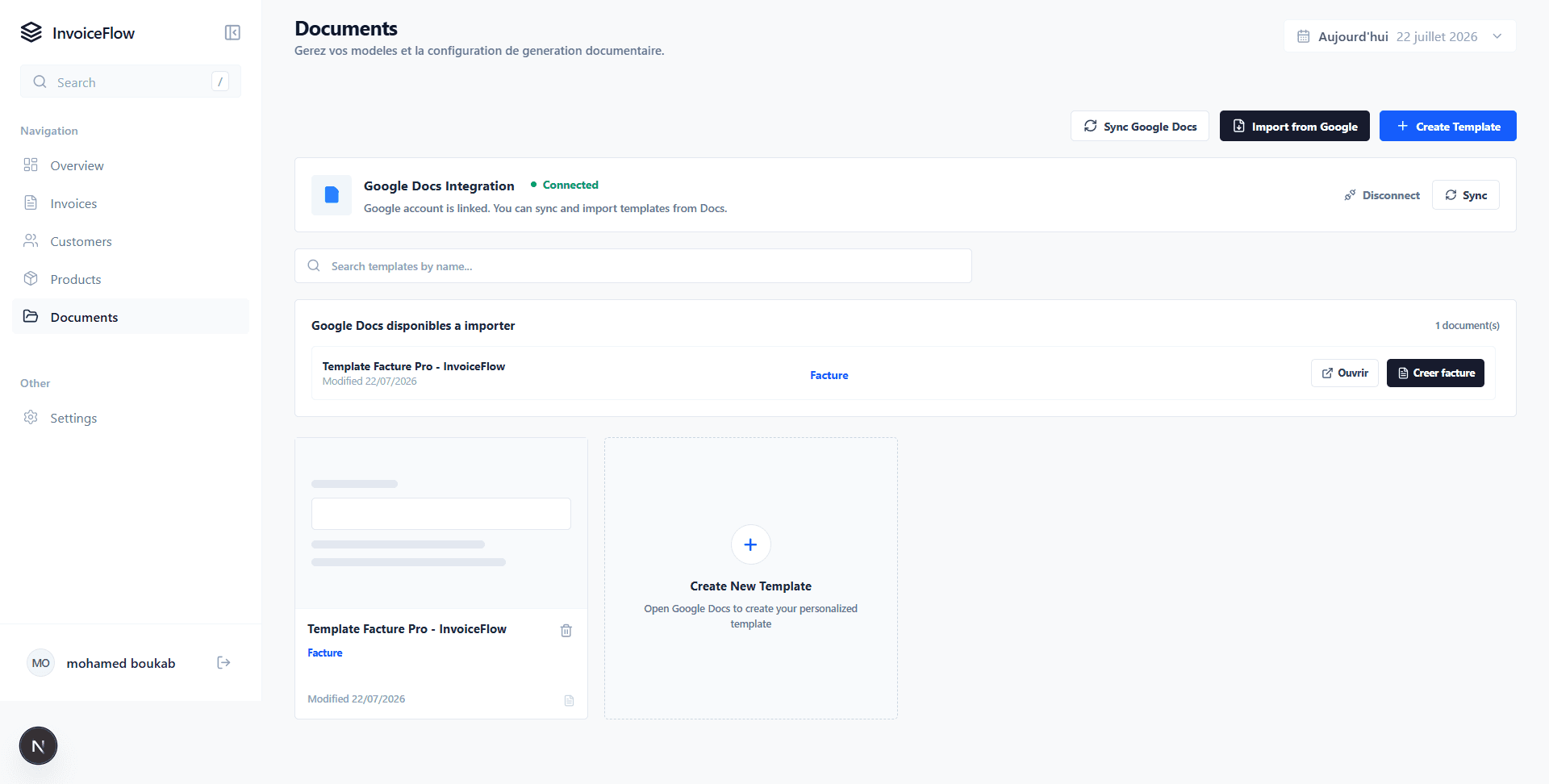
Task: Click the Template Facture Pro import row title
Action: point(414,366)
